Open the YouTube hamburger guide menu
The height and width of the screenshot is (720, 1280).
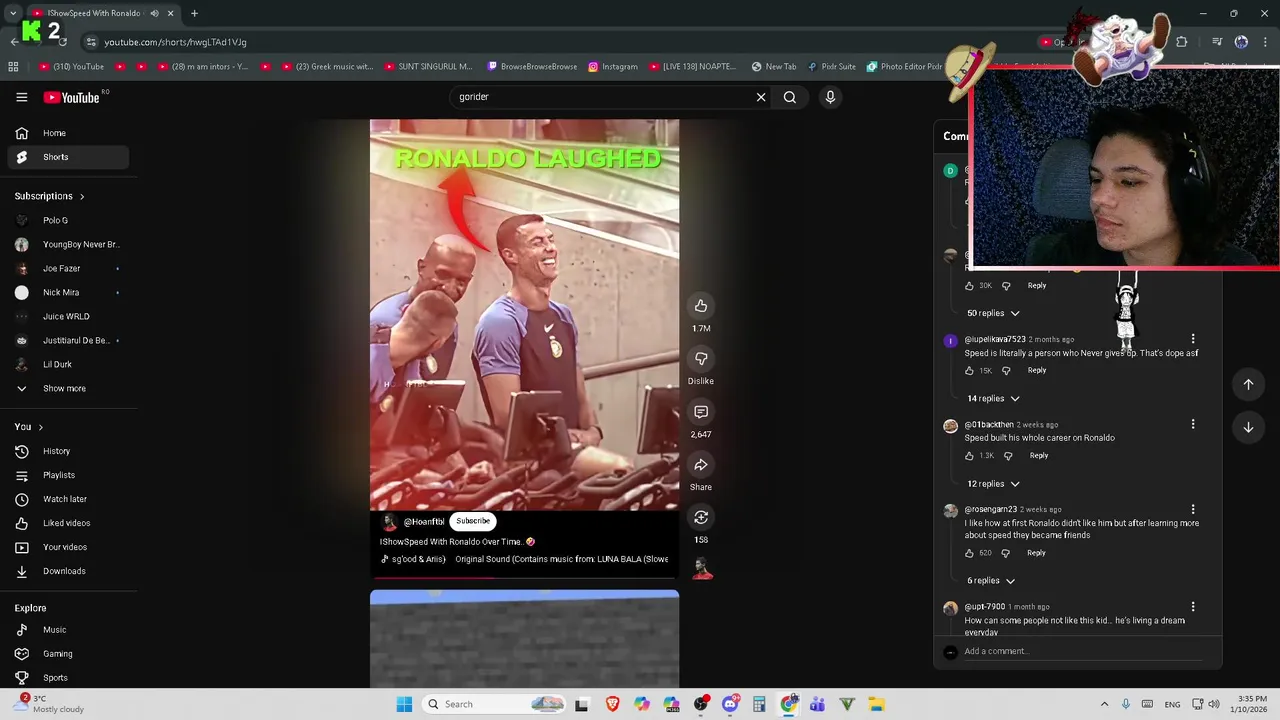(21, 97)
